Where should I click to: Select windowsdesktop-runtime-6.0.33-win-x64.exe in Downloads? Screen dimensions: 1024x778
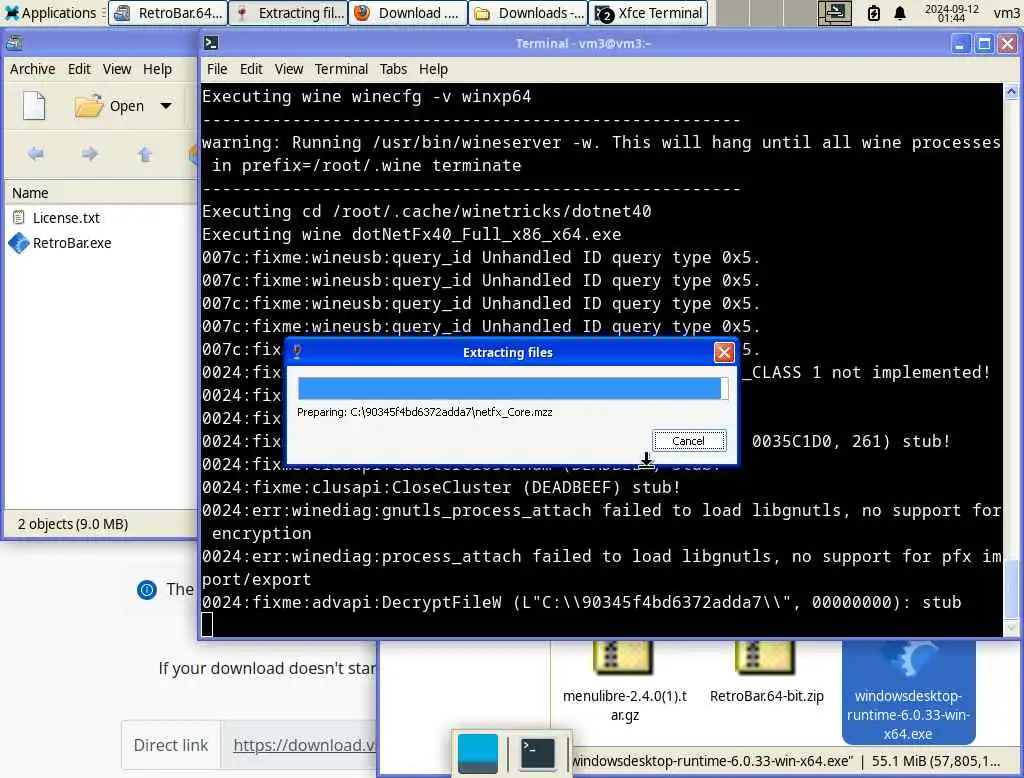click(908, 692)
